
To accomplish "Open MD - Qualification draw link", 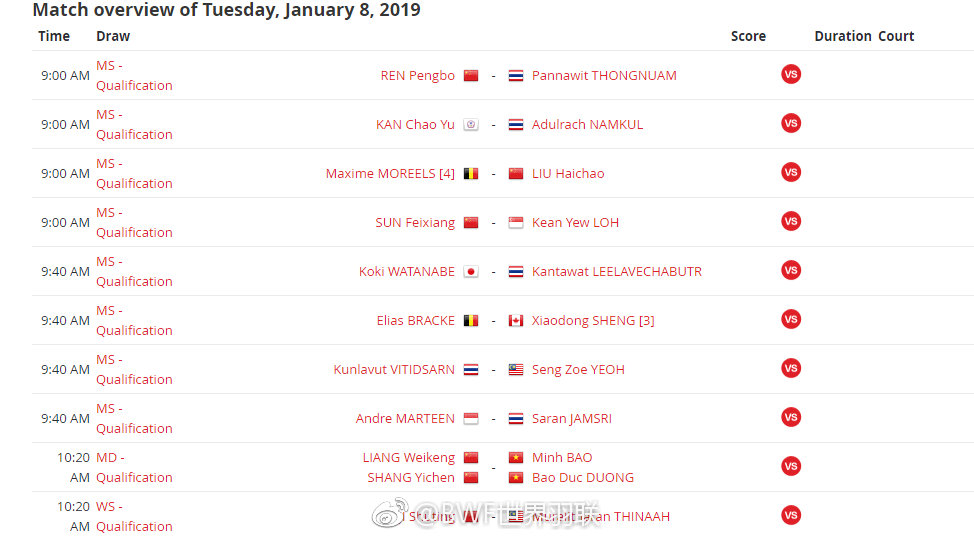I will click(134, 467).
